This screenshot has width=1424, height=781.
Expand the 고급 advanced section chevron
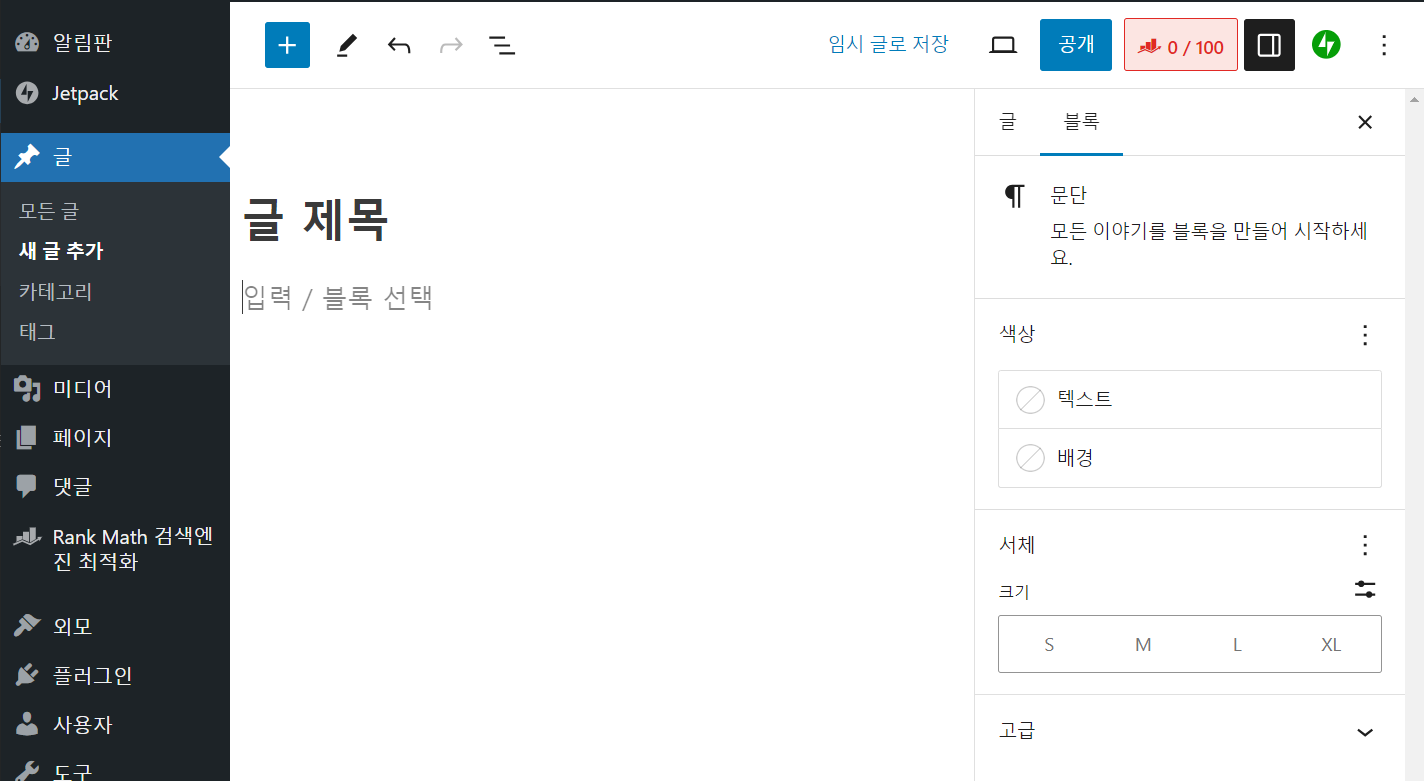(x=1365, y=732)
